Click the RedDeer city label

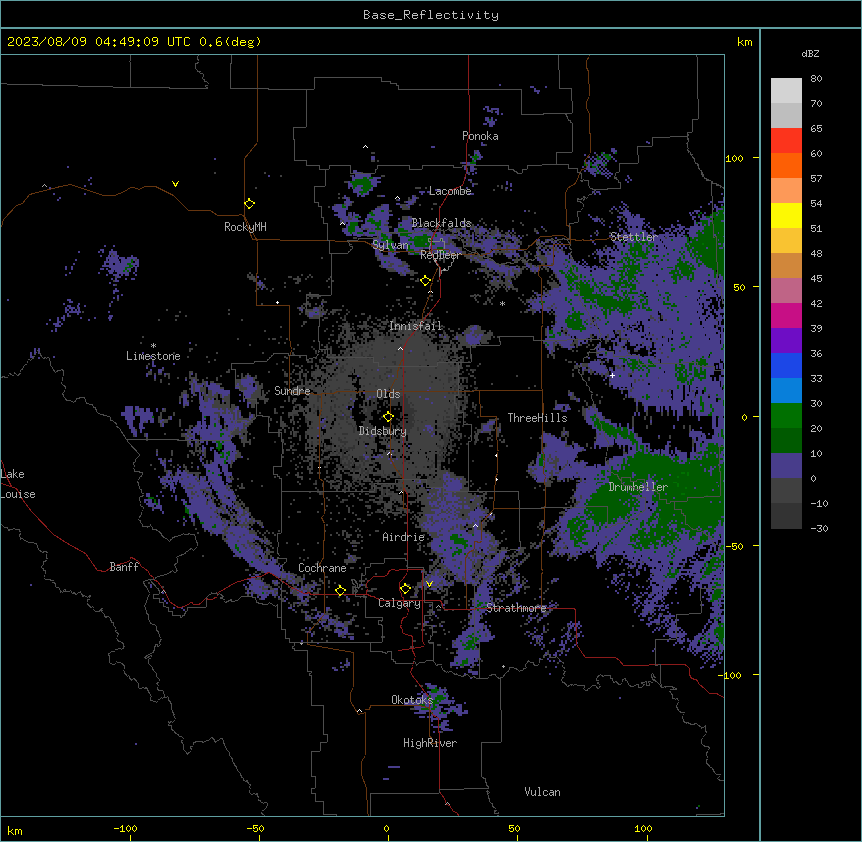click(x=440, y=255)
